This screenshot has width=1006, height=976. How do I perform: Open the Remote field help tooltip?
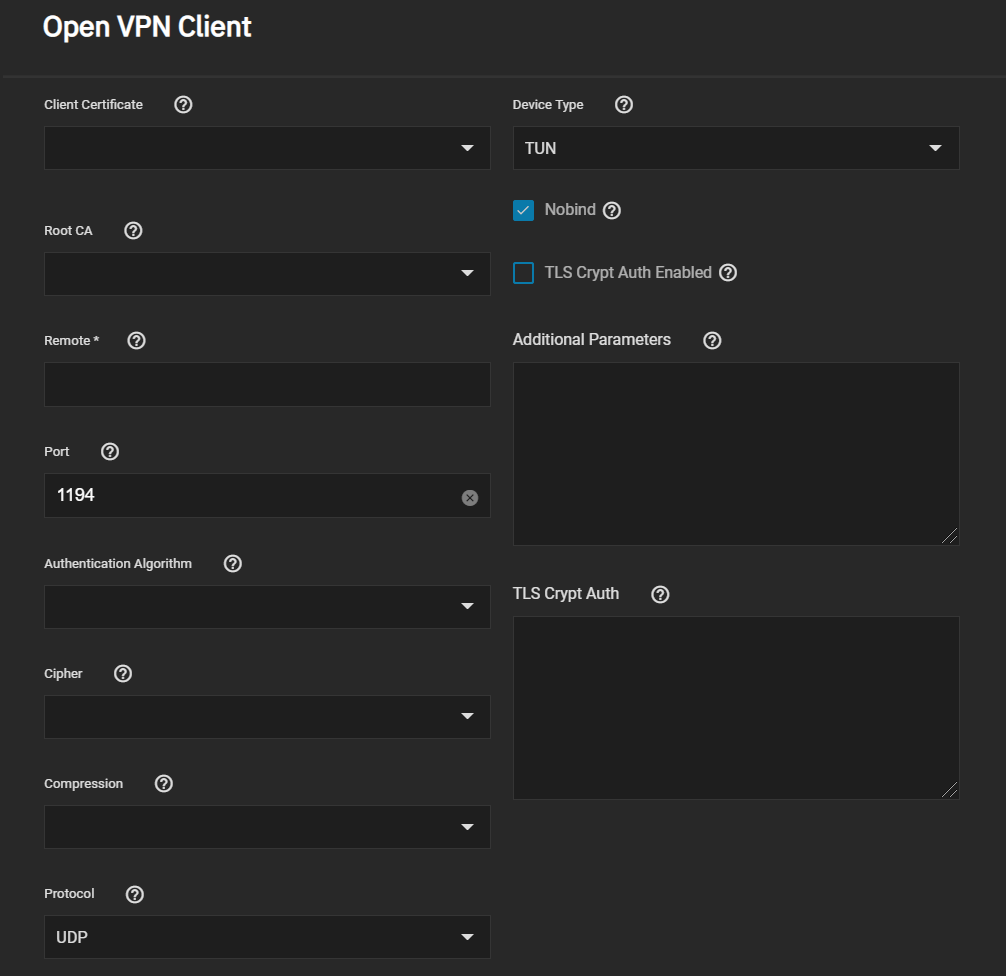(x=137, y=341)
